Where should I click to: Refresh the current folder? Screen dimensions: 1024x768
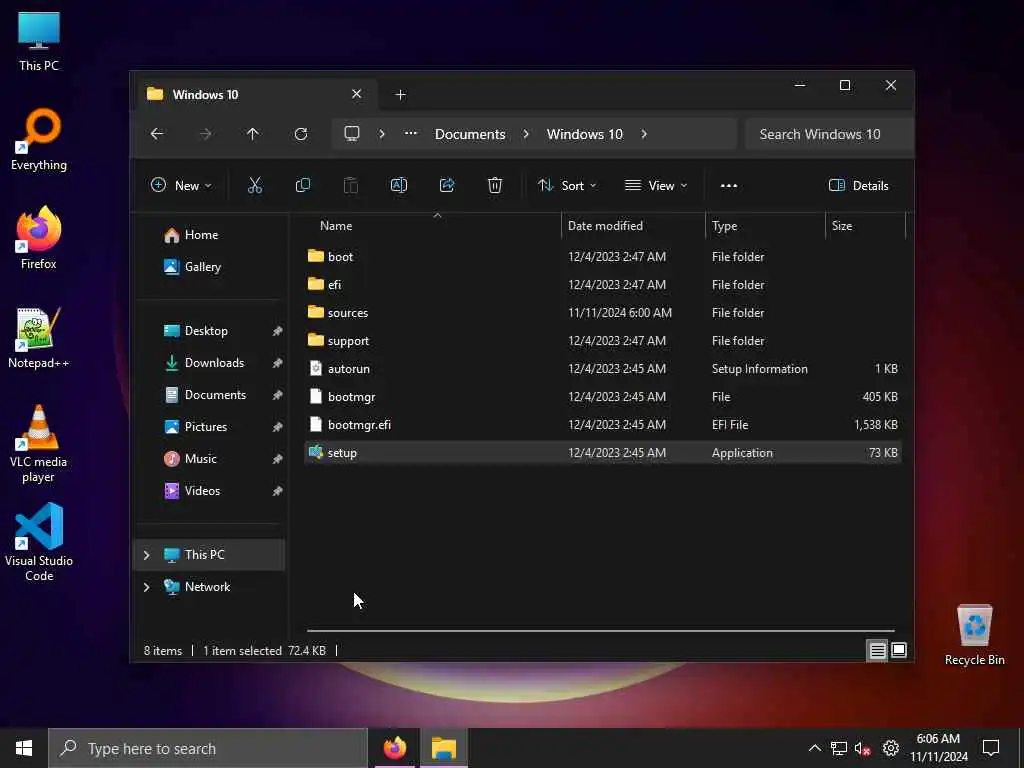point(300,134)
